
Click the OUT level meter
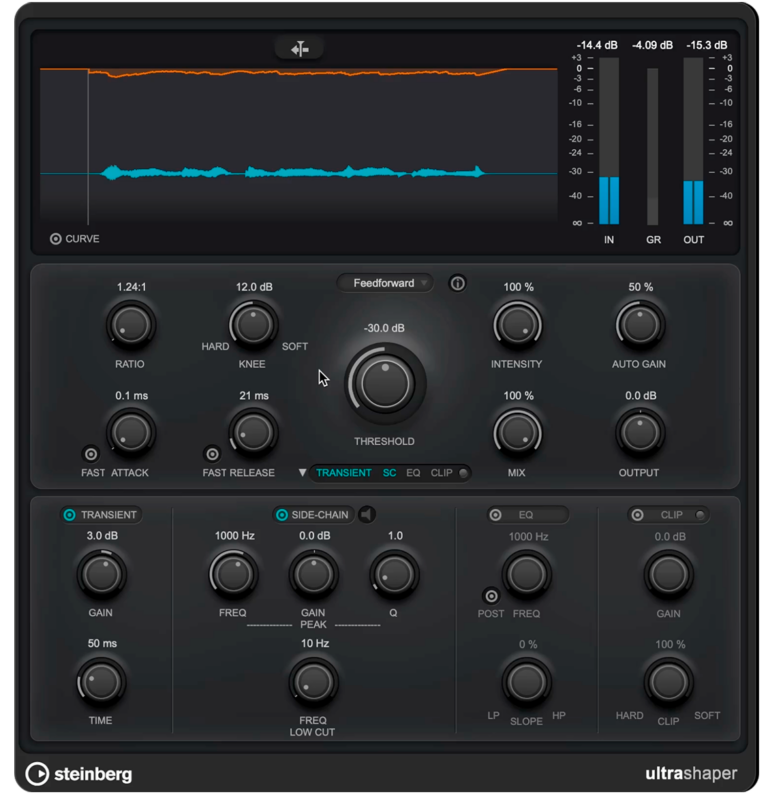coord(693,141)
